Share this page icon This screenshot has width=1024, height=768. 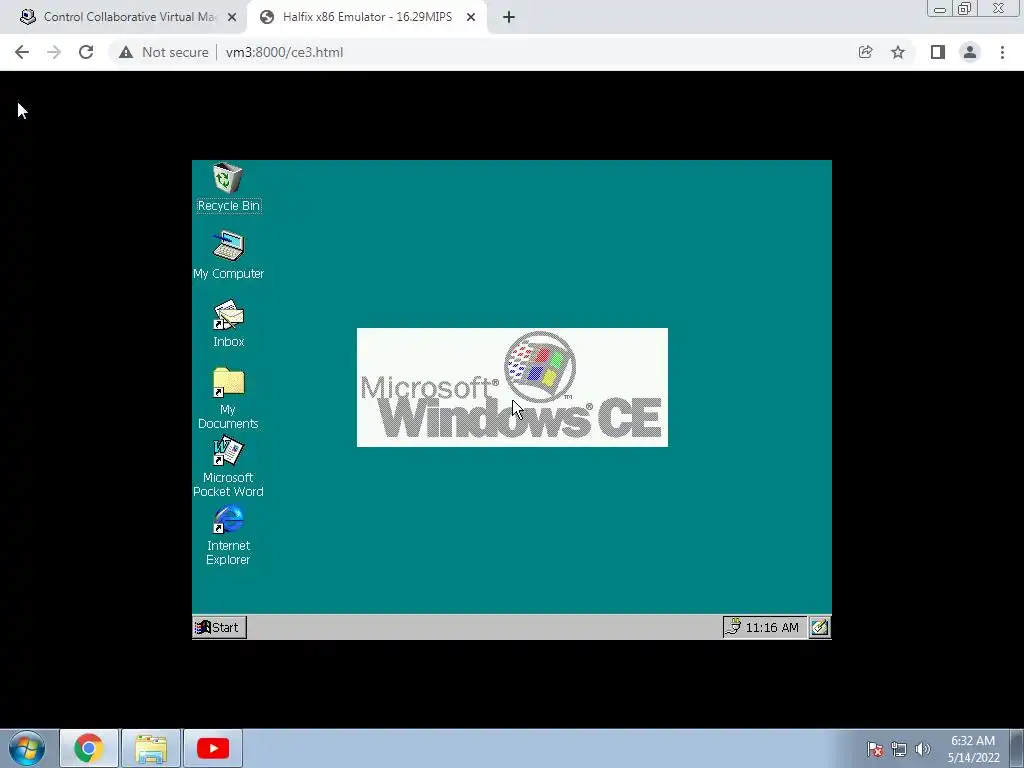865,52
